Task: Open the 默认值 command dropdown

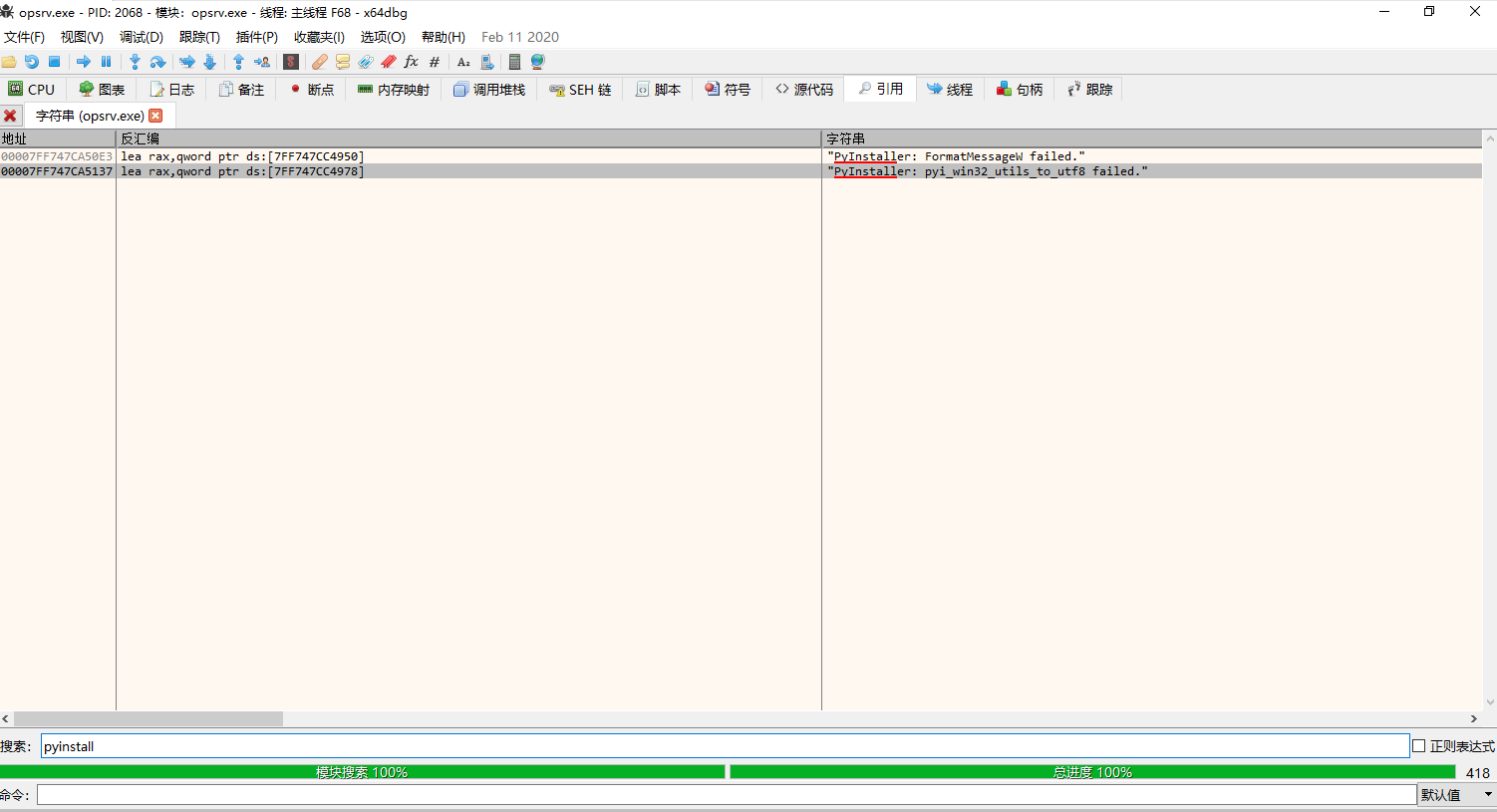Action: click(x=1457, y=795)
